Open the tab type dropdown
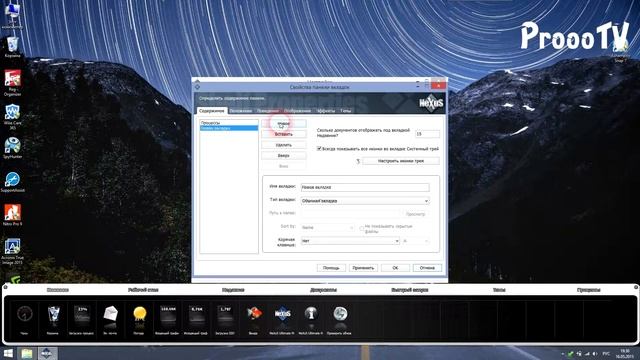Screen dimensions: 640x360 click(x=365, y=201)
